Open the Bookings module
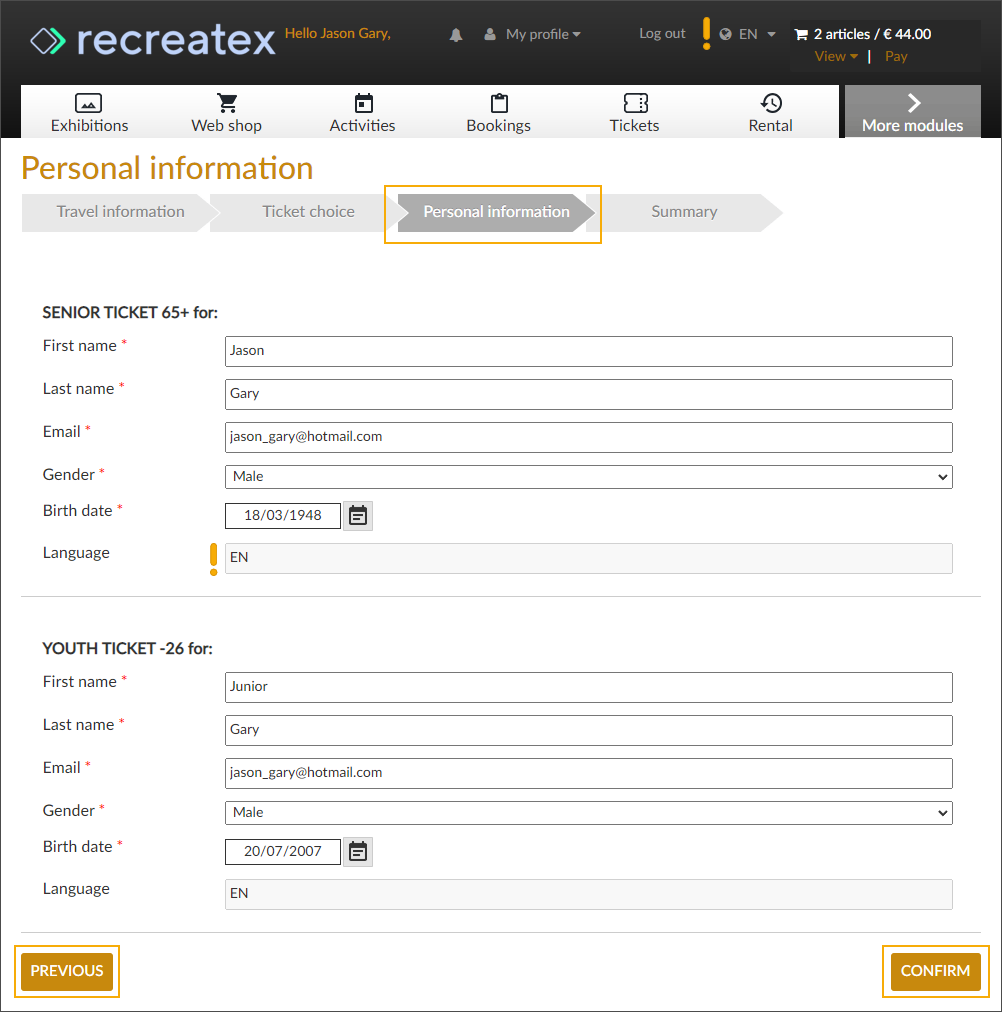 point(499,113)
